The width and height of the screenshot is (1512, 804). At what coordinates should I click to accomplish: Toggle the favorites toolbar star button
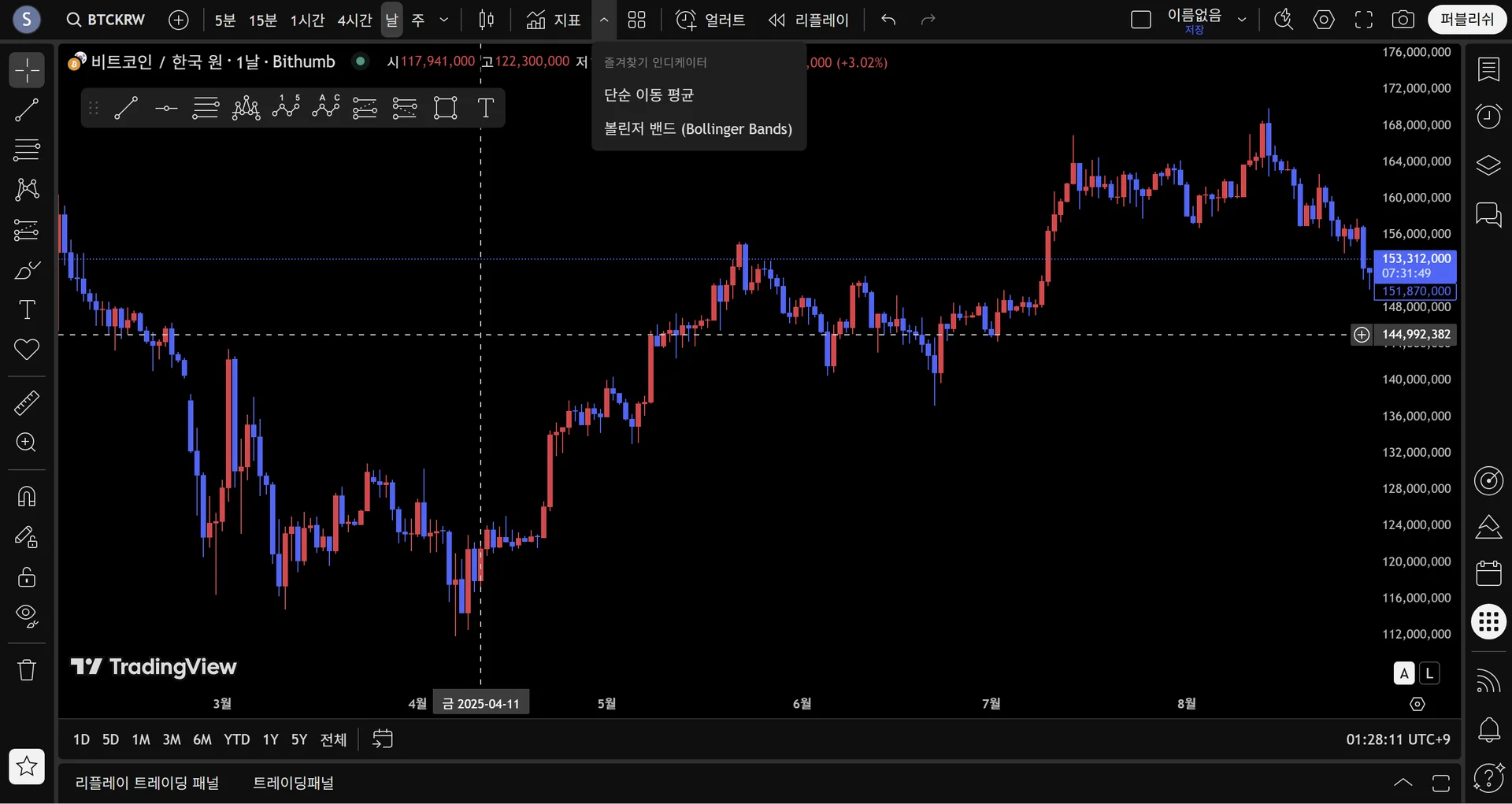click(27, 766)
